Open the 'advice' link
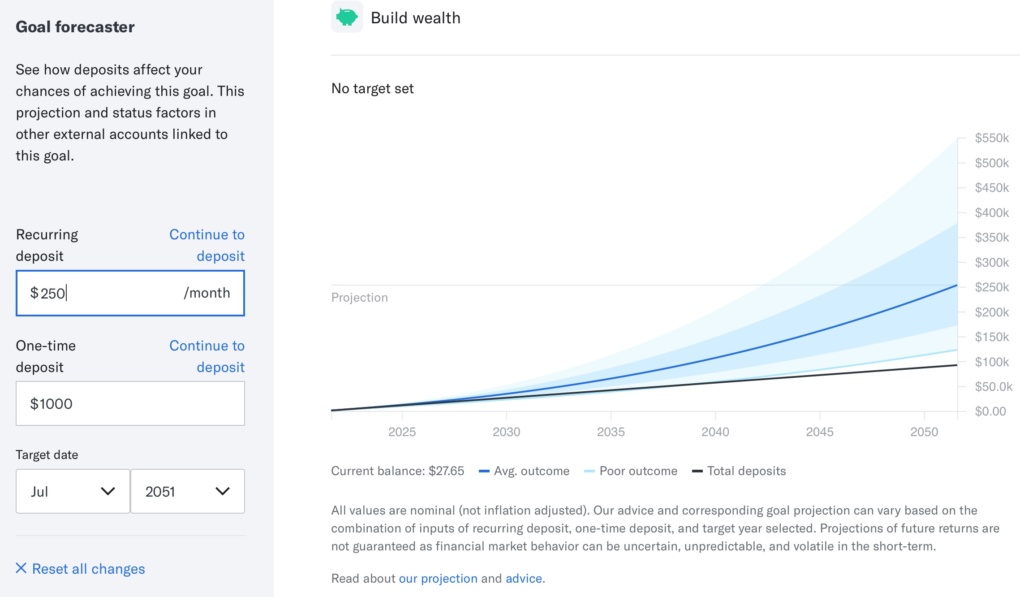This screenshot has height=597, width=1024. [x=524, y=578]
